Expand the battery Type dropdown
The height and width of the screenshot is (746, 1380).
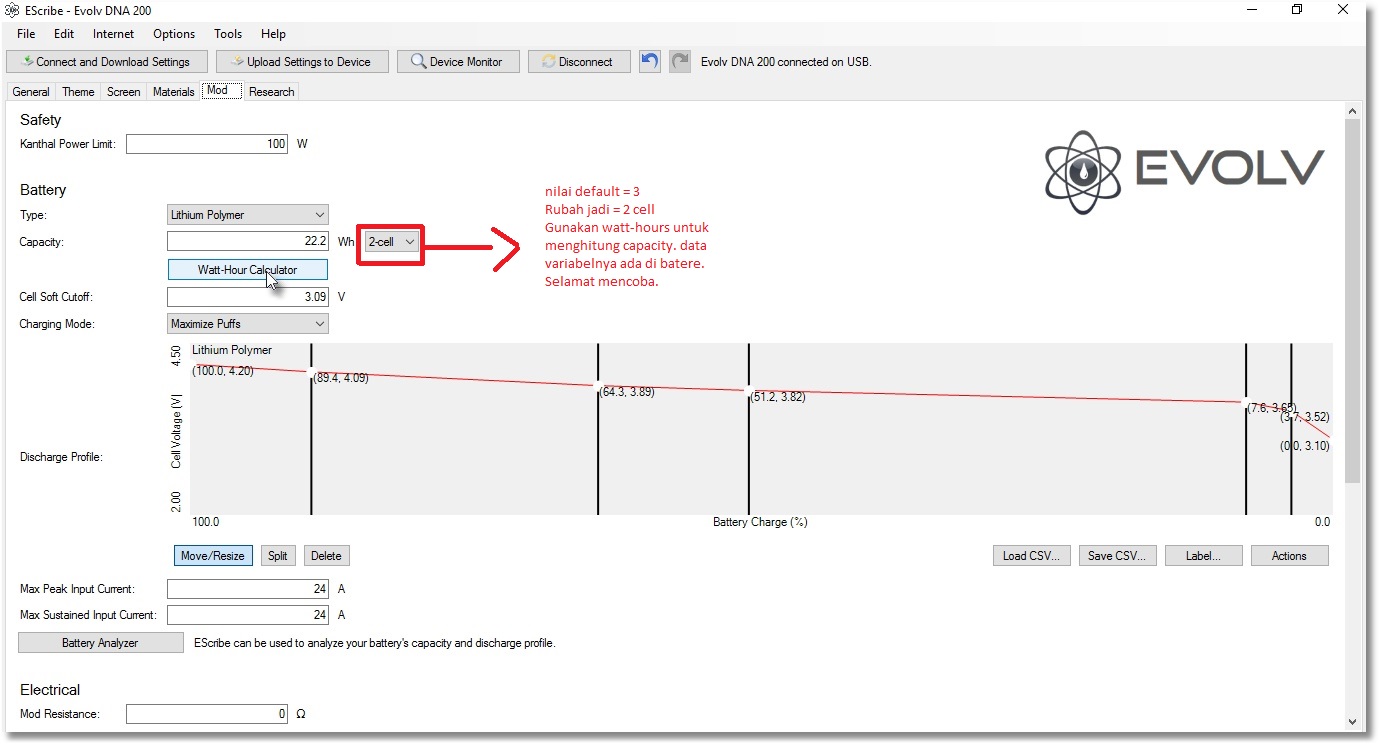pos(247,215)
